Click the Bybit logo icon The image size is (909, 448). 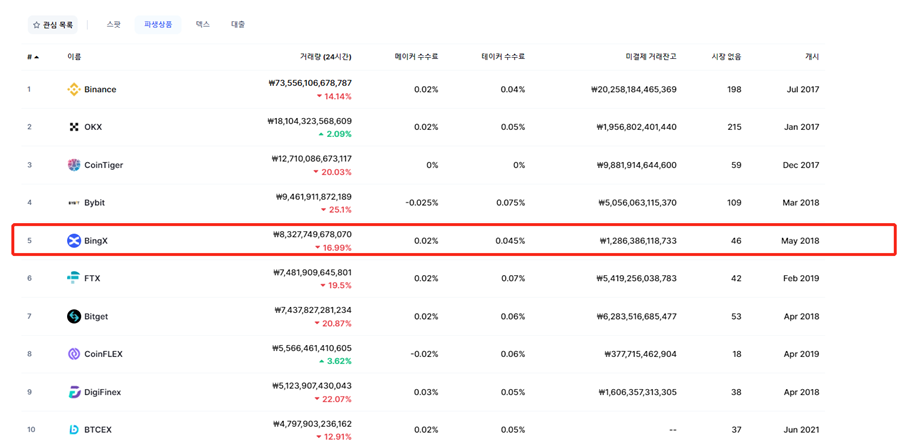pos(74,203)
